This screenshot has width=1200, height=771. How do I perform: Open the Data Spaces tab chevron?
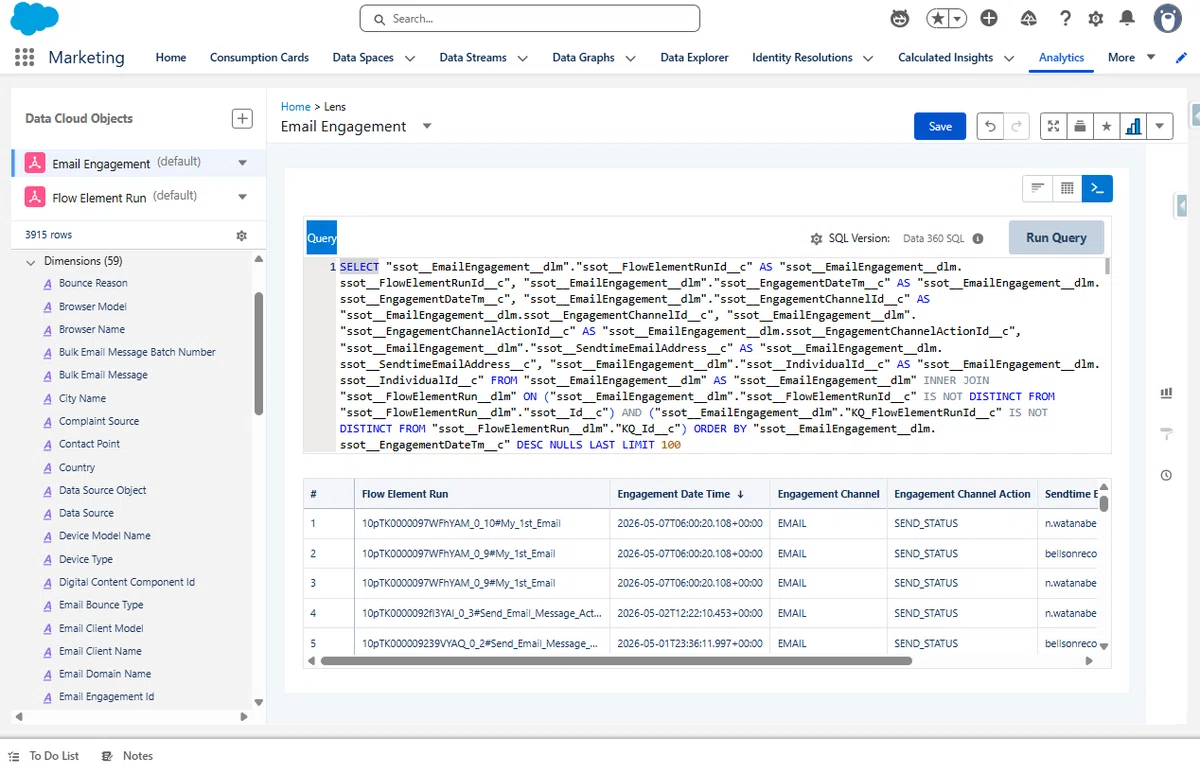click(x=410, y=58)
